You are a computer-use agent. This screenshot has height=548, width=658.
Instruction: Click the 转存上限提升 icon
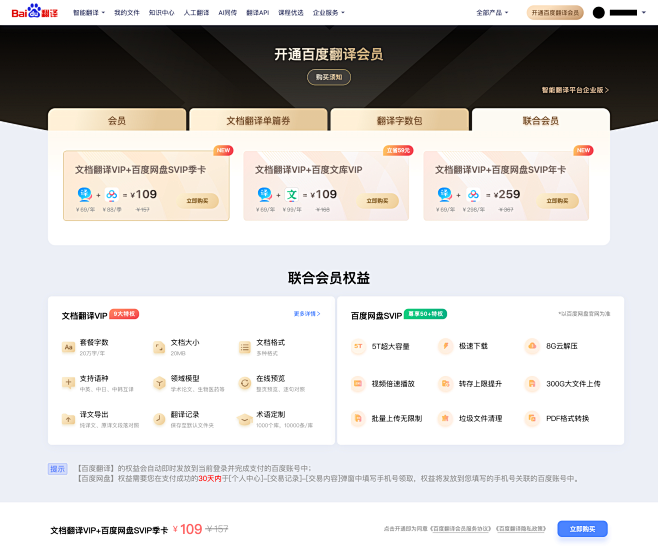tap(445, 384)
